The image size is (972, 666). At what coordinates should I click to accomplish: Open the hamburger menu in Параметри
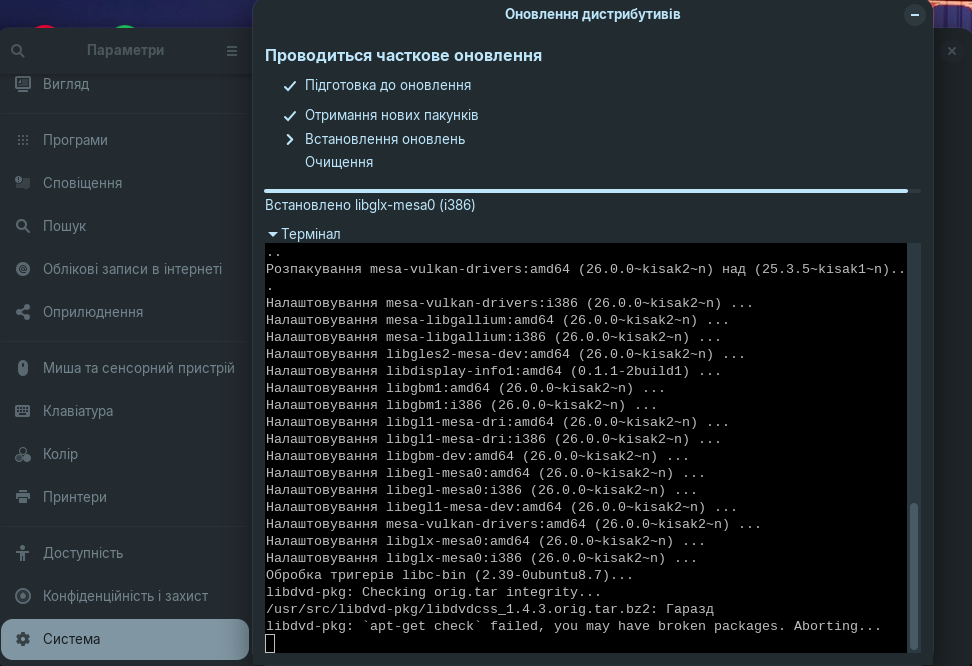[x=232, y=51]
